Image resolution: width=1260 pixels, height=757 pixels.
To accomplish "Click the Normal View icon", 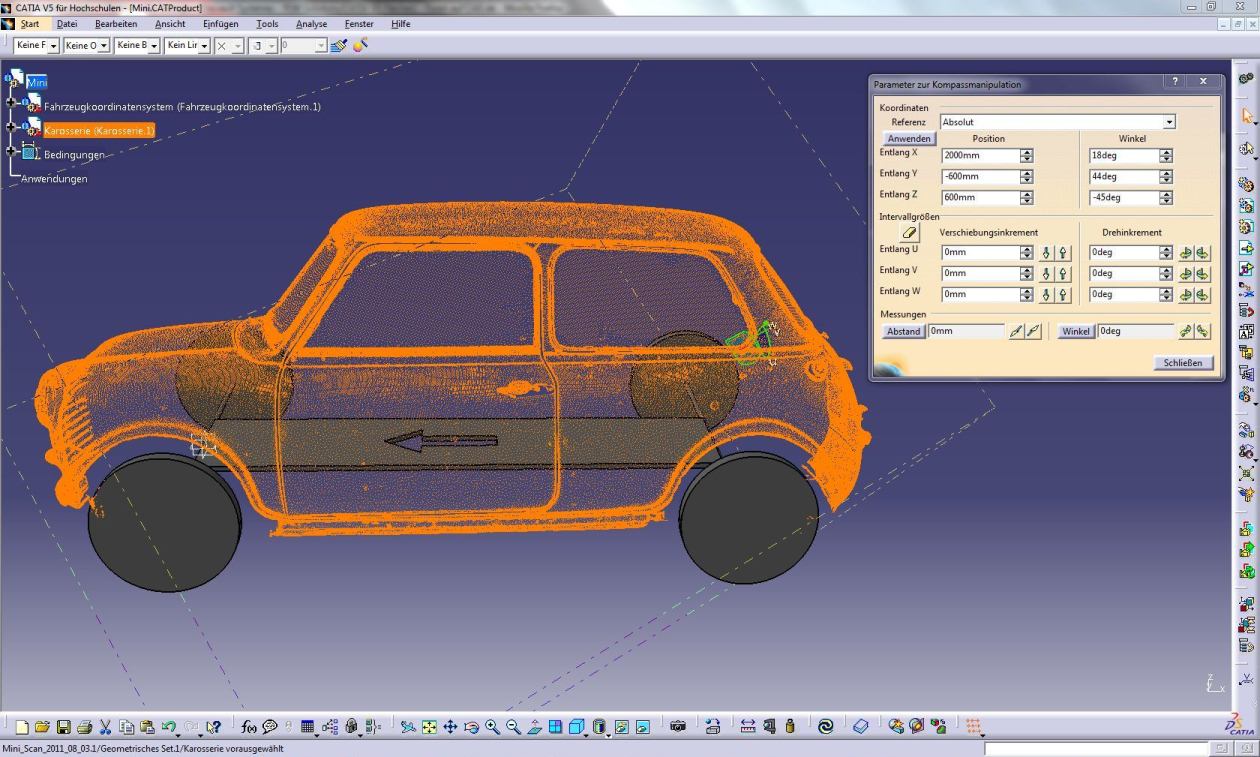I will pos(535,727).
